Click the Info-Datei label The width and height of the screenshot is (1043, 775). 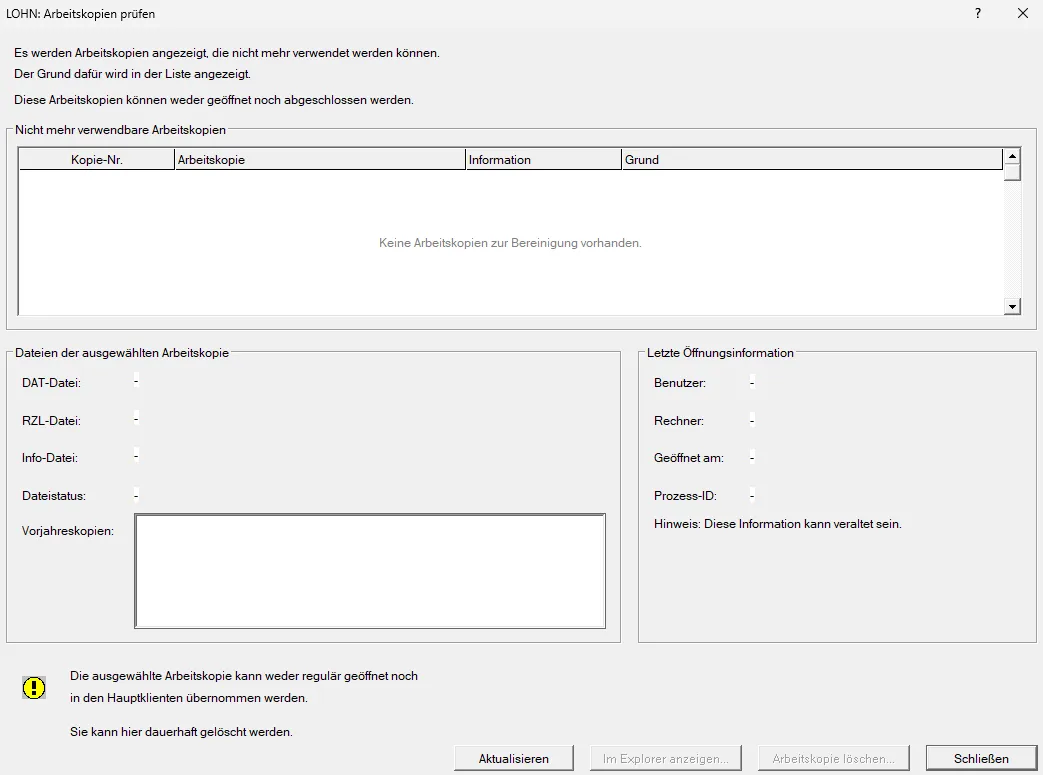pyautogui.click(x=50, y=458)
